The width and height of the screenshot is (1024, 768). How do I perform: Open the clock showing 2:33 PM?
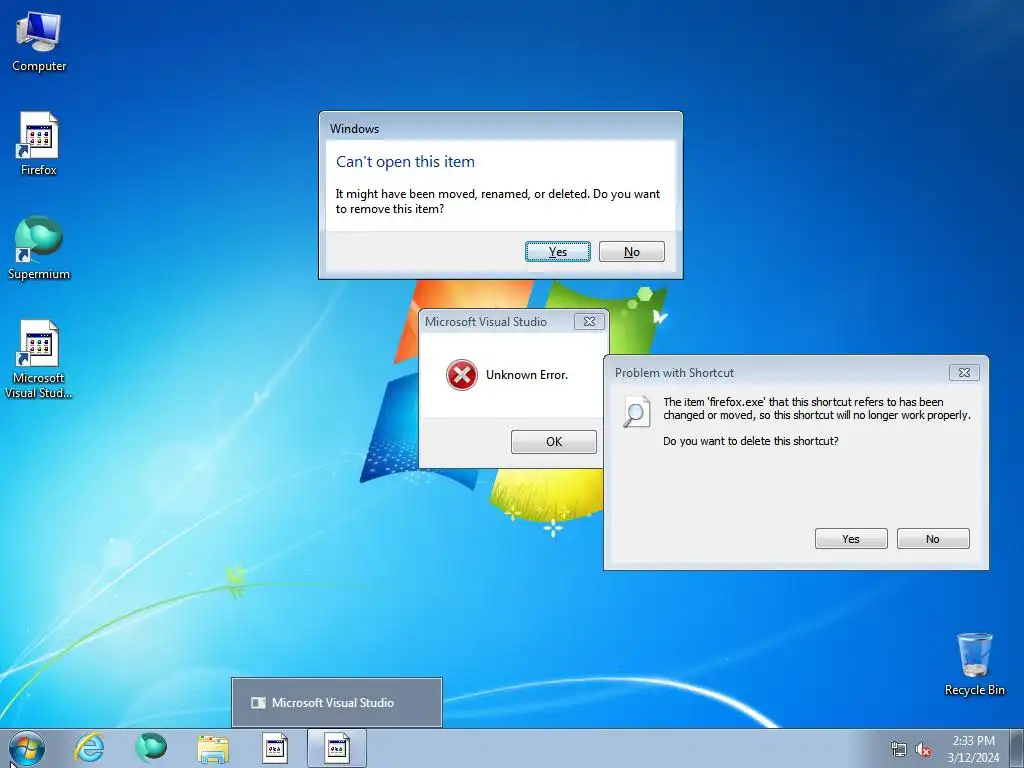(x=973, y=741)
